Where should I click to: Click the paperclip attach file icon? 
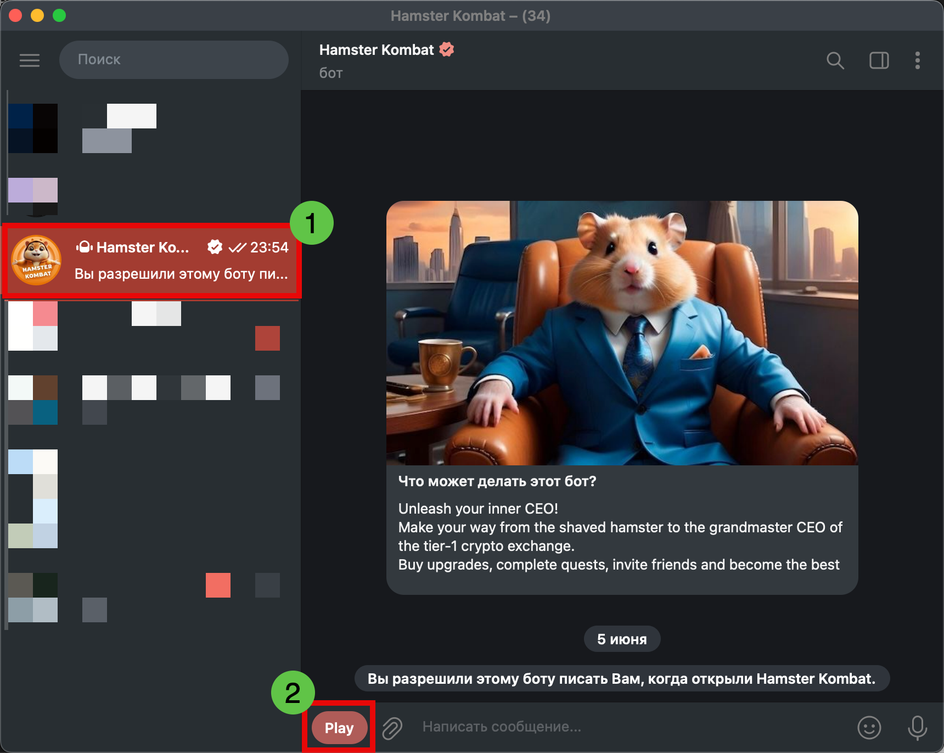392,727
